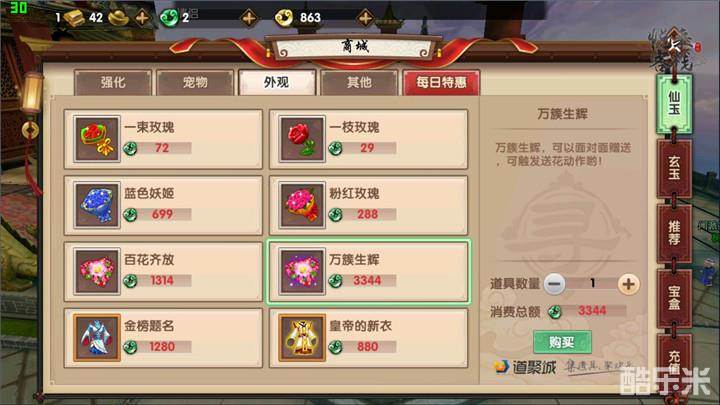
Task: Switch to 玄玉 side tab
Action: (x=674, y=168)
